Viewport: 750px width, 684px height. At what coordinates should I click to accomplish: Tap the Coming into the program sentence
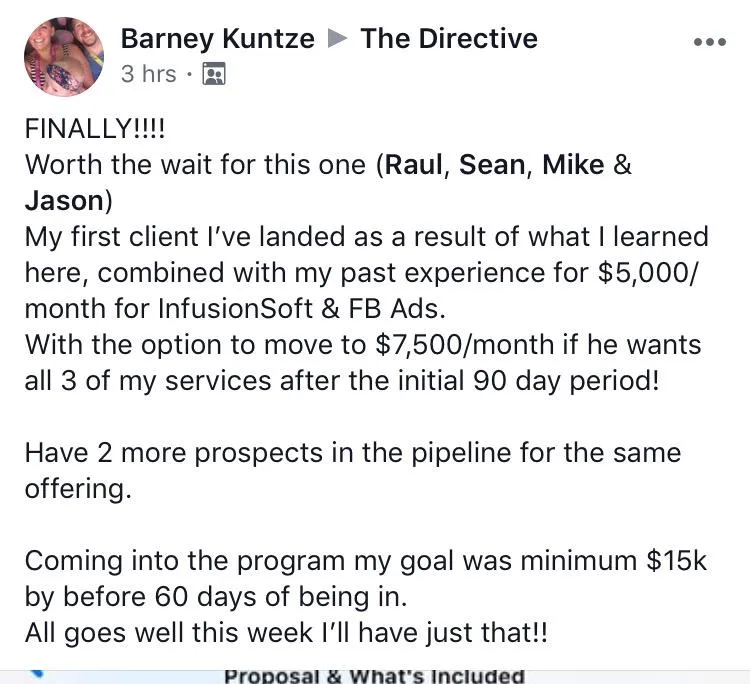point(365,578)
